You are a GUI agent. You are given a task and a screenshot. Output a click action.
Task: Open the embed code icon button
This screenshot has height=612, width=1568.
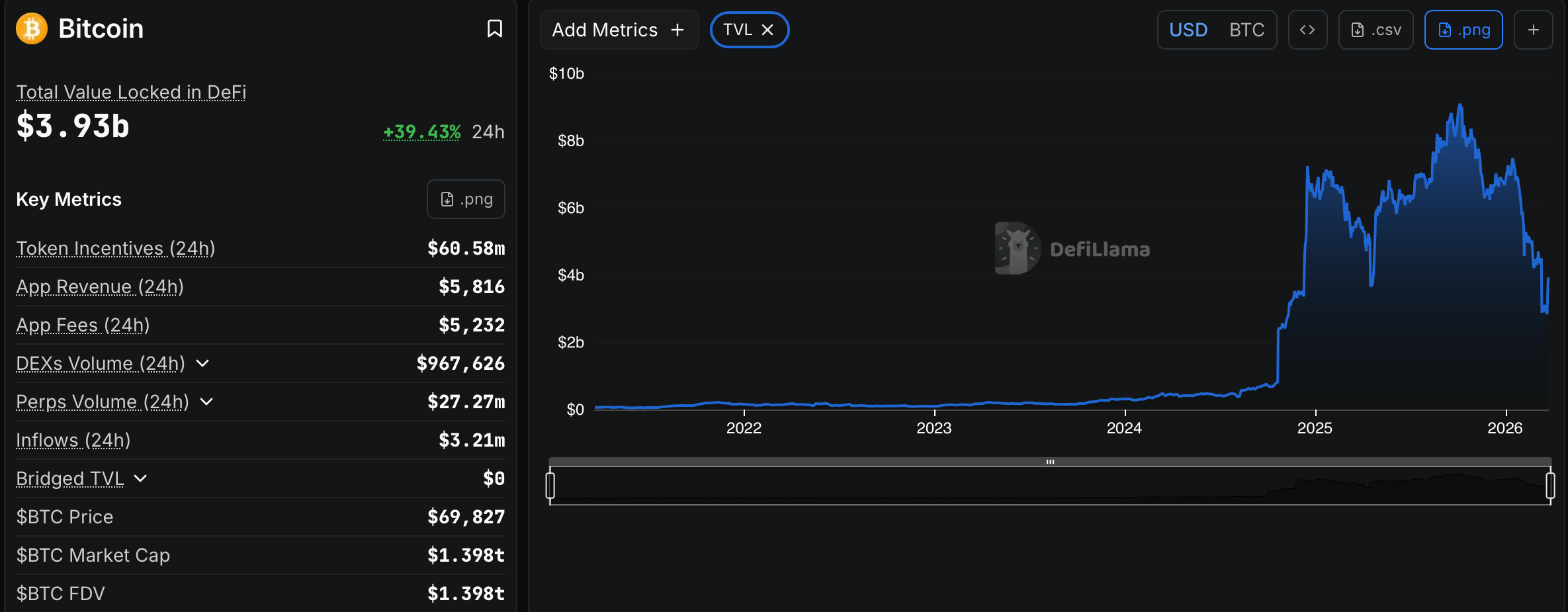pos(1307,30)
